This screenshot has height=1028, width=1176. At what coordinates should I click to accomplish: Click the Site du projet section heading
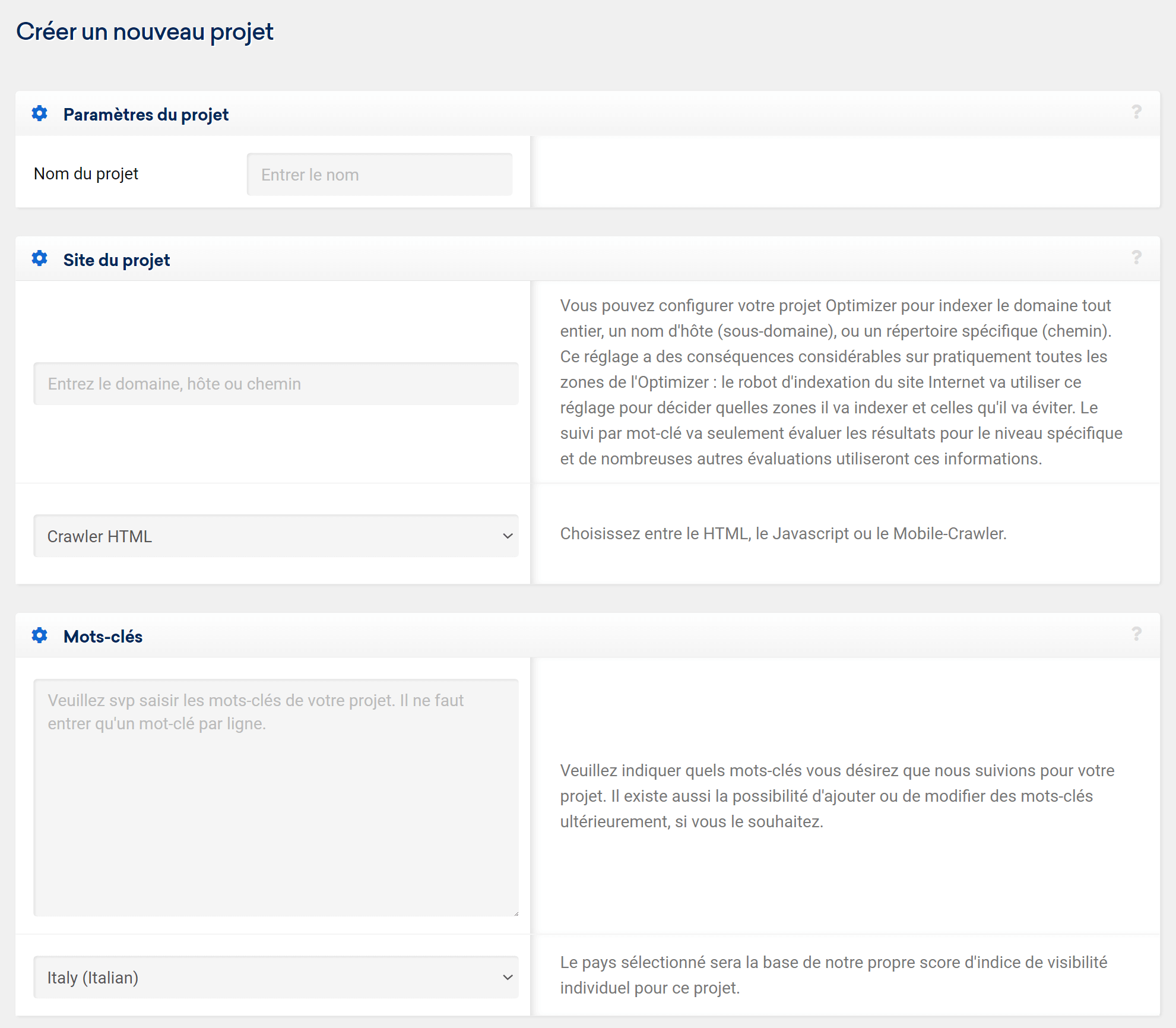coord(117,260)
